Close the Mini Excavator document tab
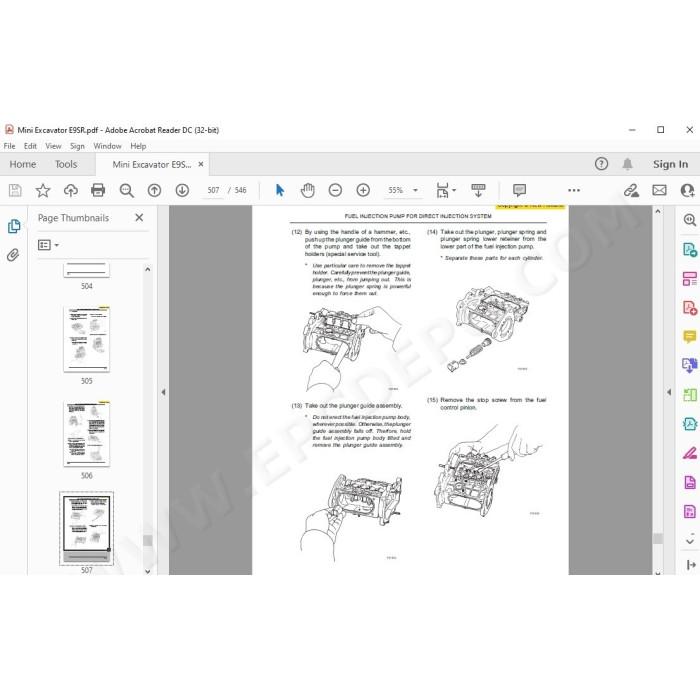This screenshot has height=700, width=700. (x=201, y=164)
